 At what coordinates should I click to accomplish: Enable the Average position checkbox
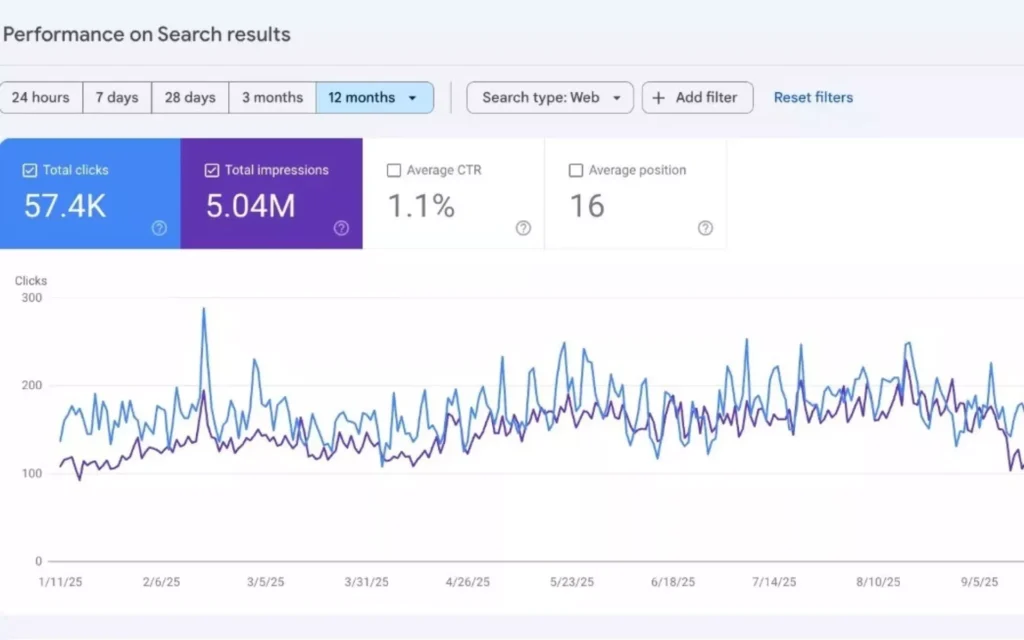coord(576,170)
